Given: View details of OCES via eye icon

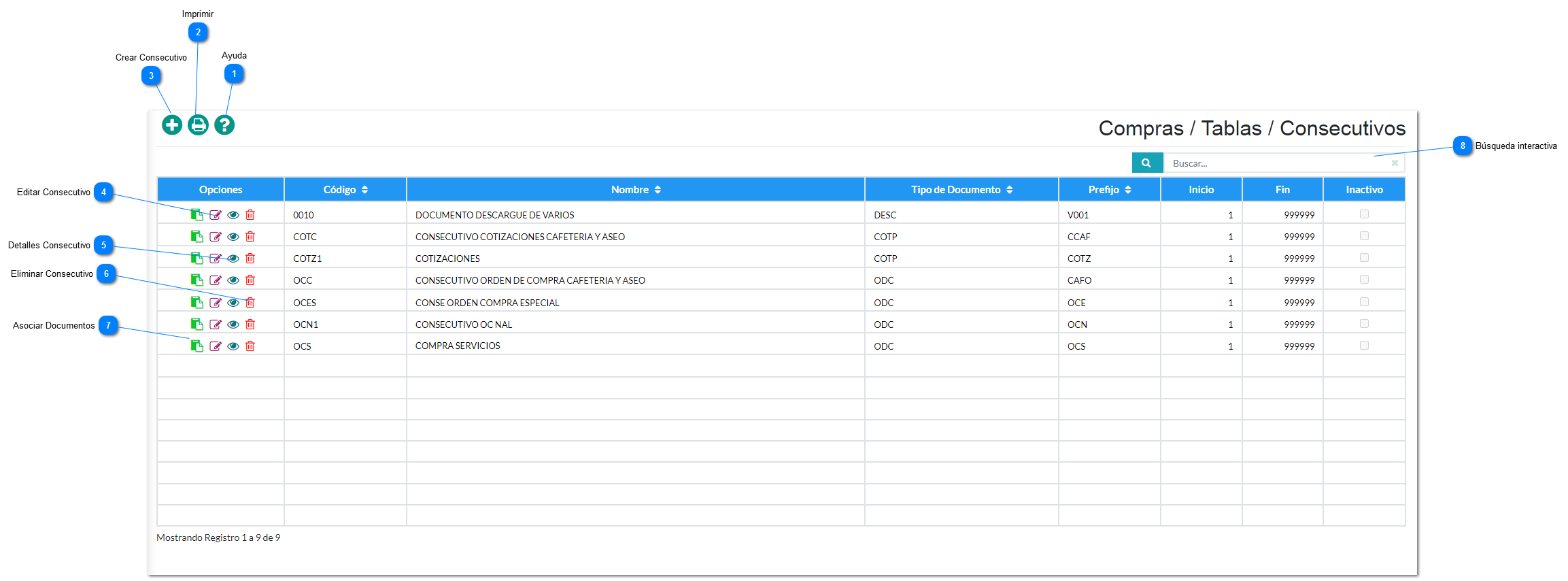Looking at the screenshot, I should [233, 303].
